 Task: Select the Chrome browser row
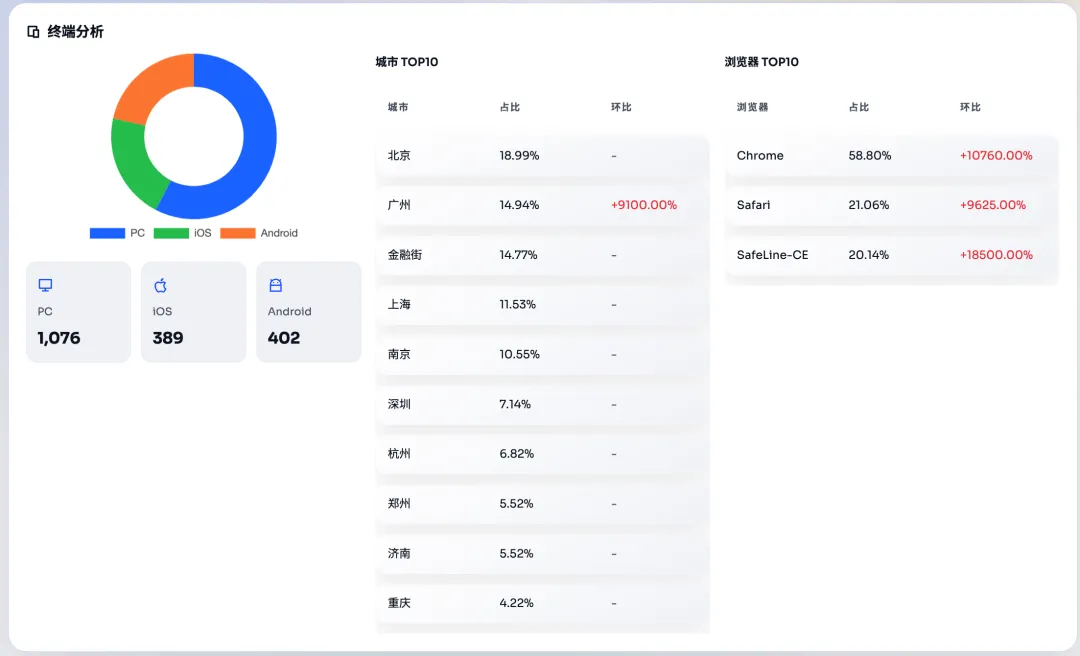point(891,156)
